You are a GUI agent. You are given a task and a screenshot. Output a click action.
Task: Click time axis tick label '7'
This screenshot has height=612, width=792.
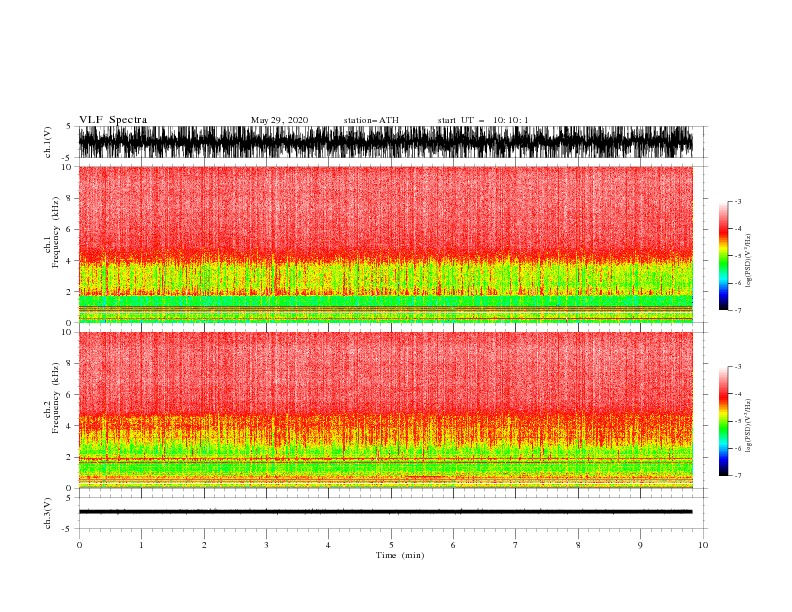(x=516, y=545)
